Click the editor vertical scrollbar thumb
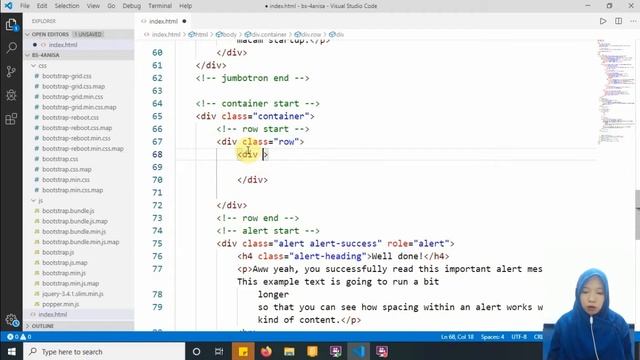Image resolution: width=640 pixels, height=360 pixels. point(638,215)
